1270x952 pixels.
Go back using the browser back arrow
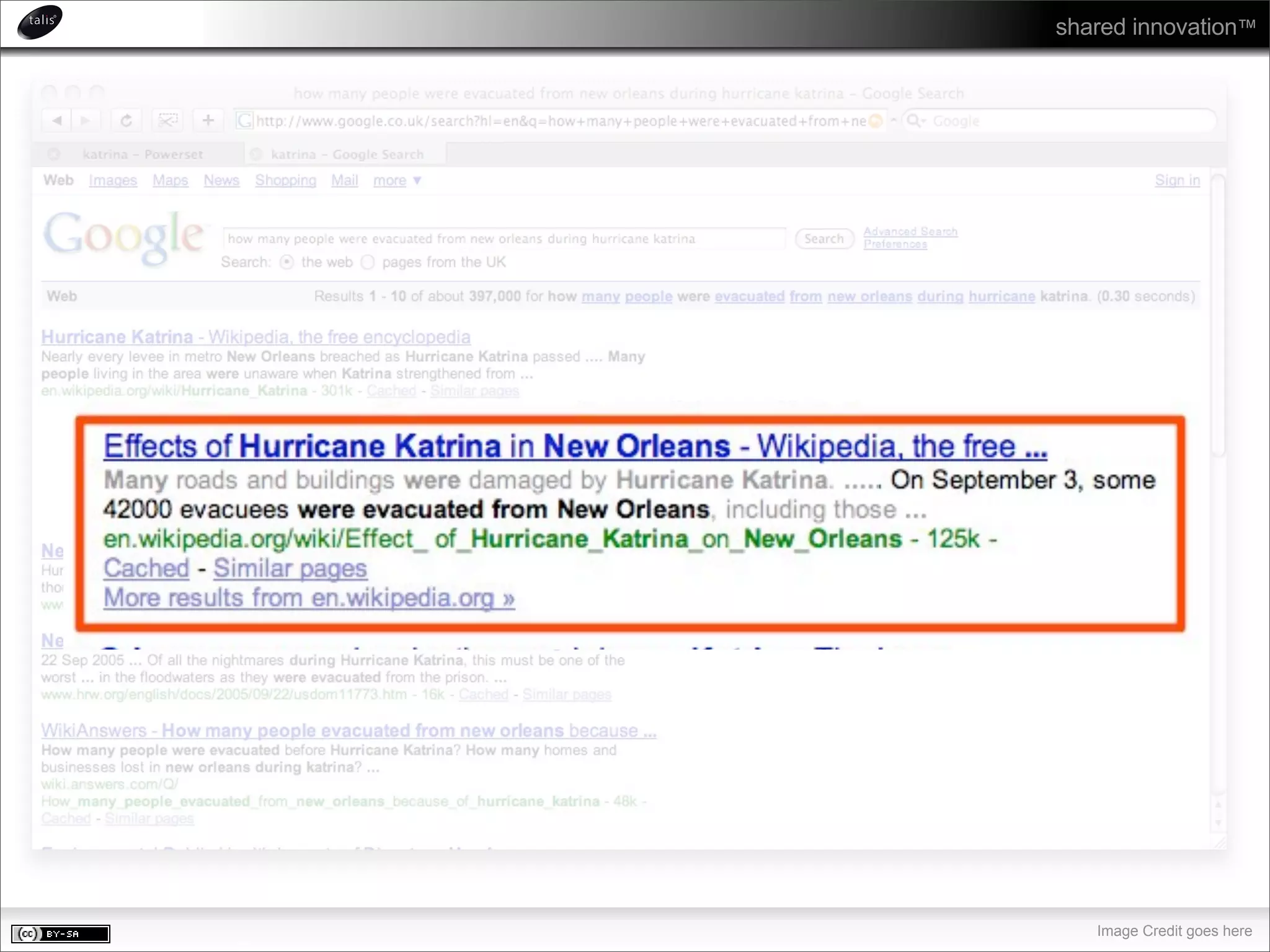click(x=57, y=120)
